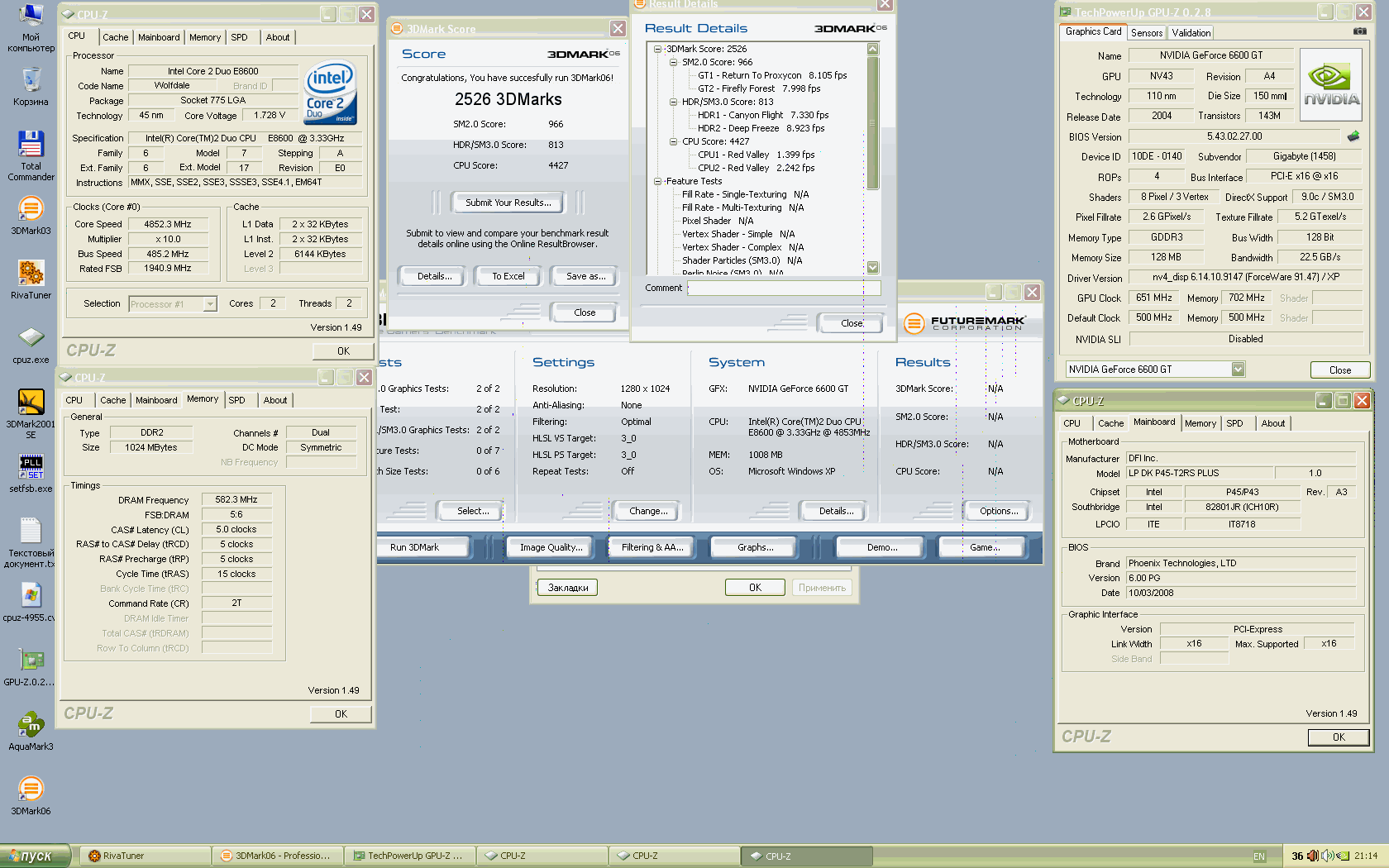
Task: Open About tab in right CPU-Z window
Action: [x=1272, y=423]
